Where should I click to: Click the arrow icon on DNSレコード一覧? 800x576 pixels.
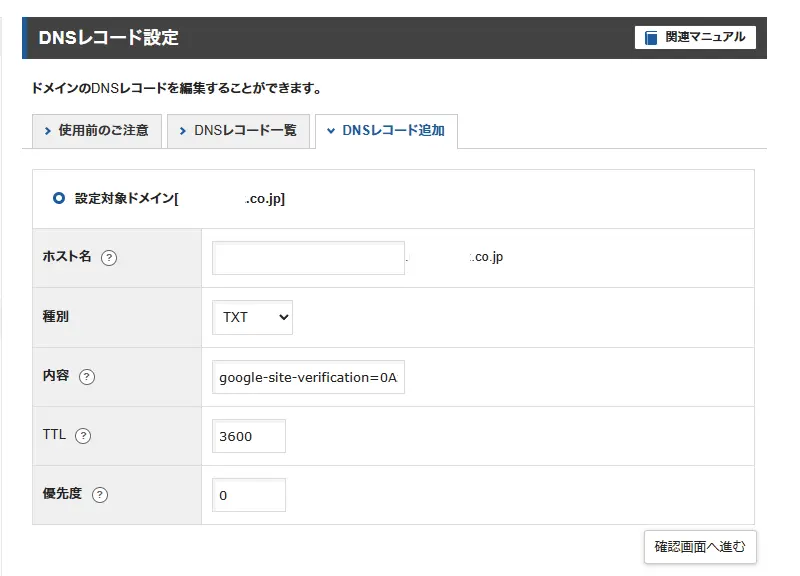[x=183, y=131]
